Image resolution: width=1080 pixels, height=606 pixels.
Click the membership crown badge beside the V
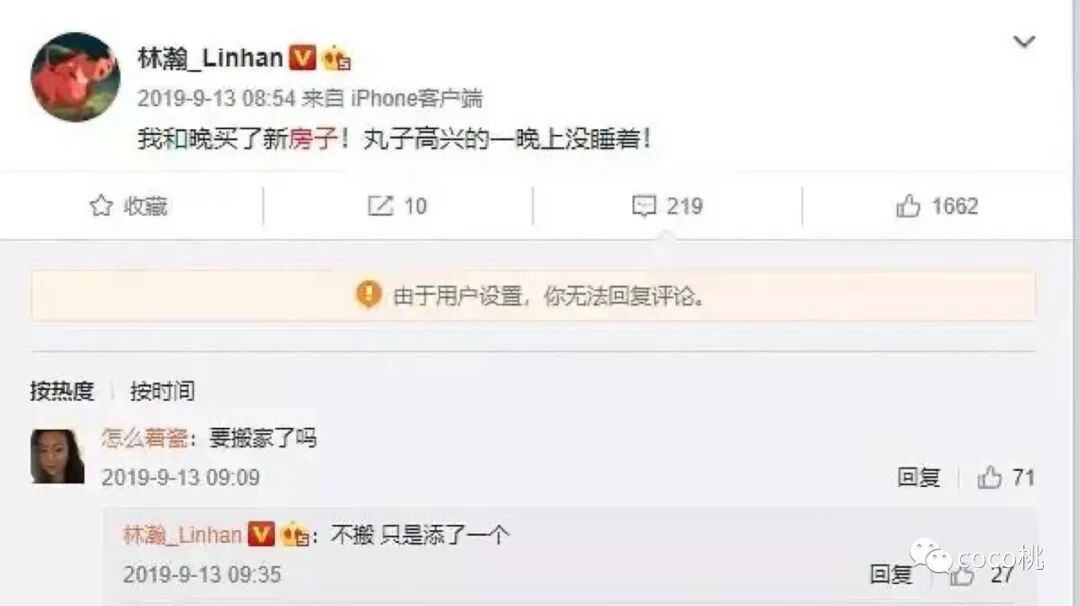337,59
